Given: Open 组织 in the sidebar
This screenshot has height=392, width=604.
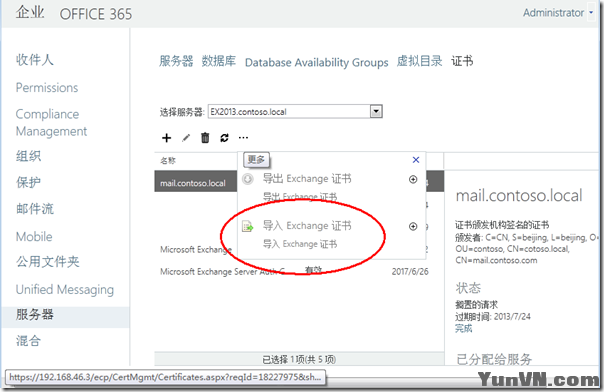Looking at the screenshot, I should 29,156.
